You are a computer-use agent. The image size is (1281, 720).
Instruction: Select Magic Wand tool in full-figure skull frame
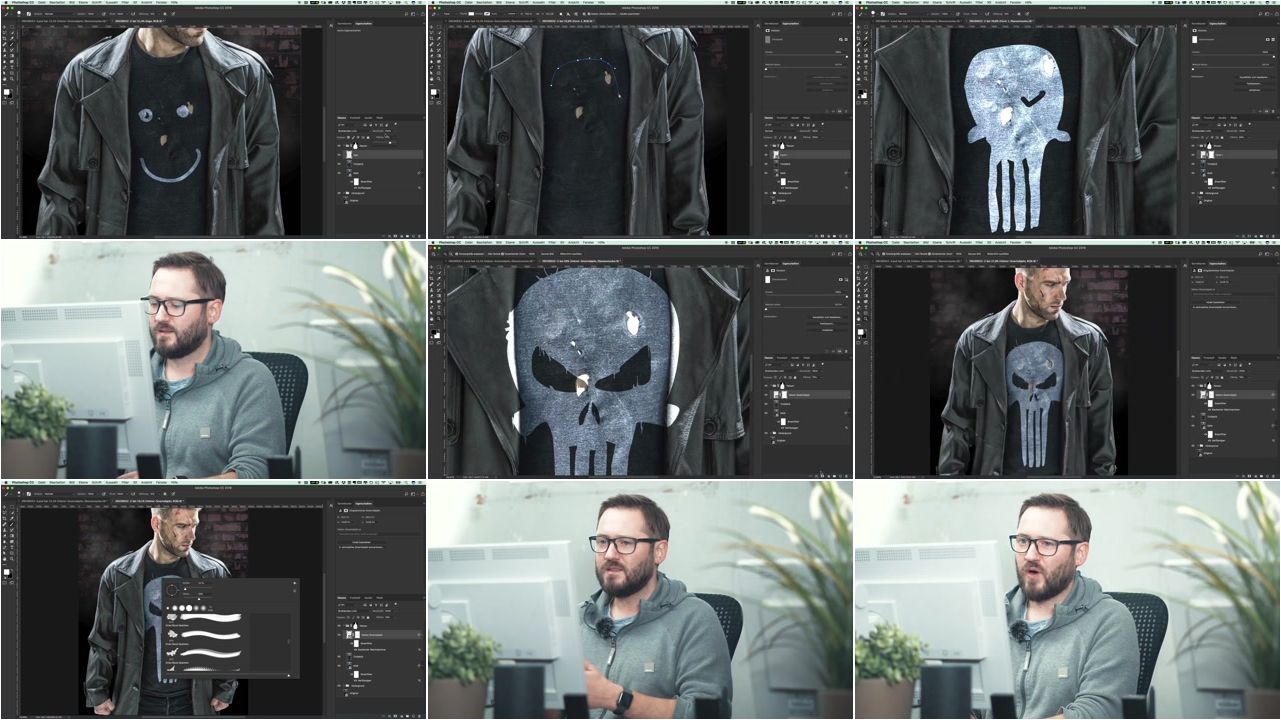[867, 273]
